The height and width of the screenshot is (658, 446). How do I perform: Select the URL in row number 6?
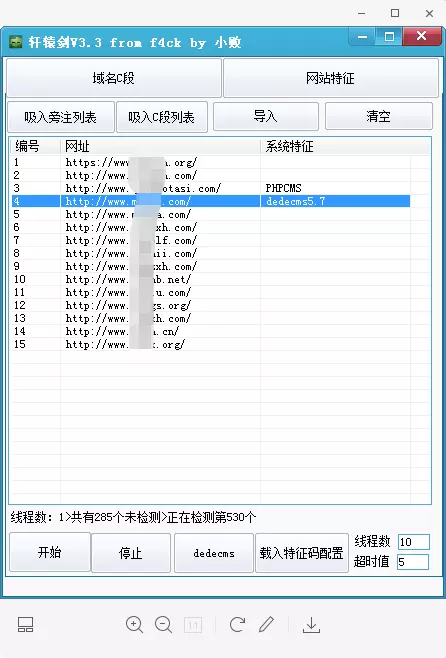131,227
